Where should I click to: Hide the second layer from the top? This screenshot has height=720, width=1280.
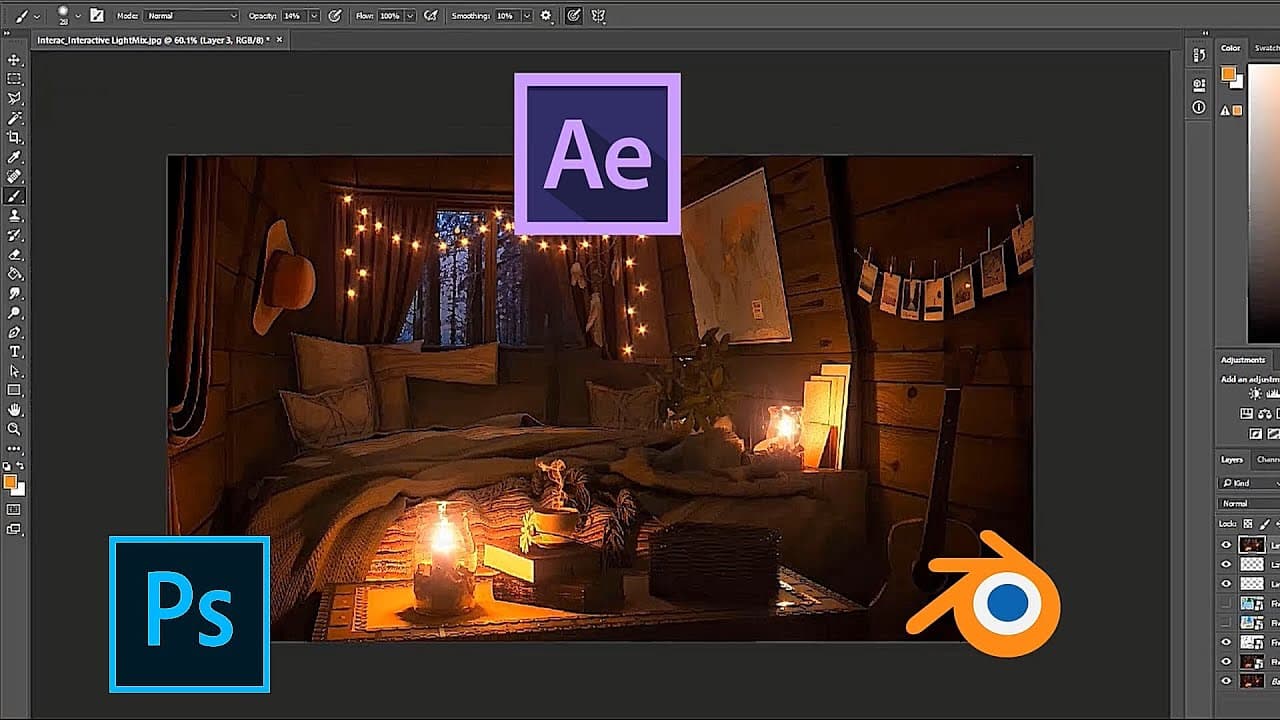point(1227,564)
